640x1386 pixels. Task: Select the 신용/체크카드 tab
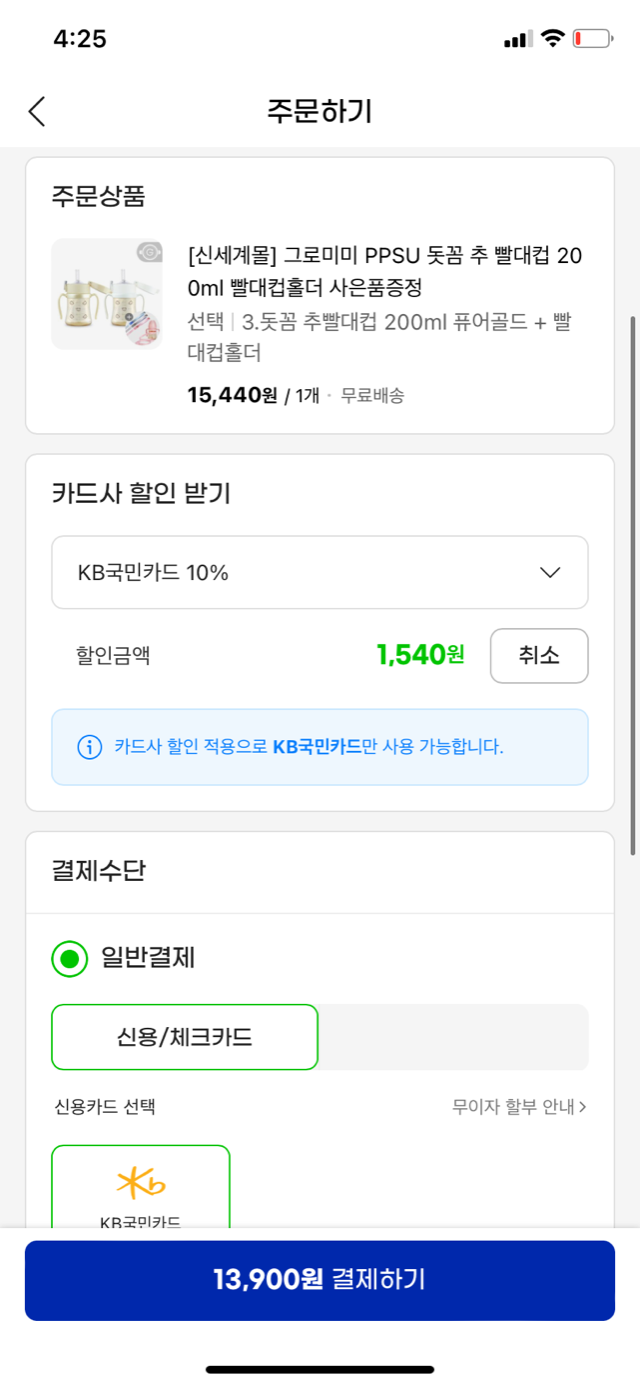[185, 1038]
